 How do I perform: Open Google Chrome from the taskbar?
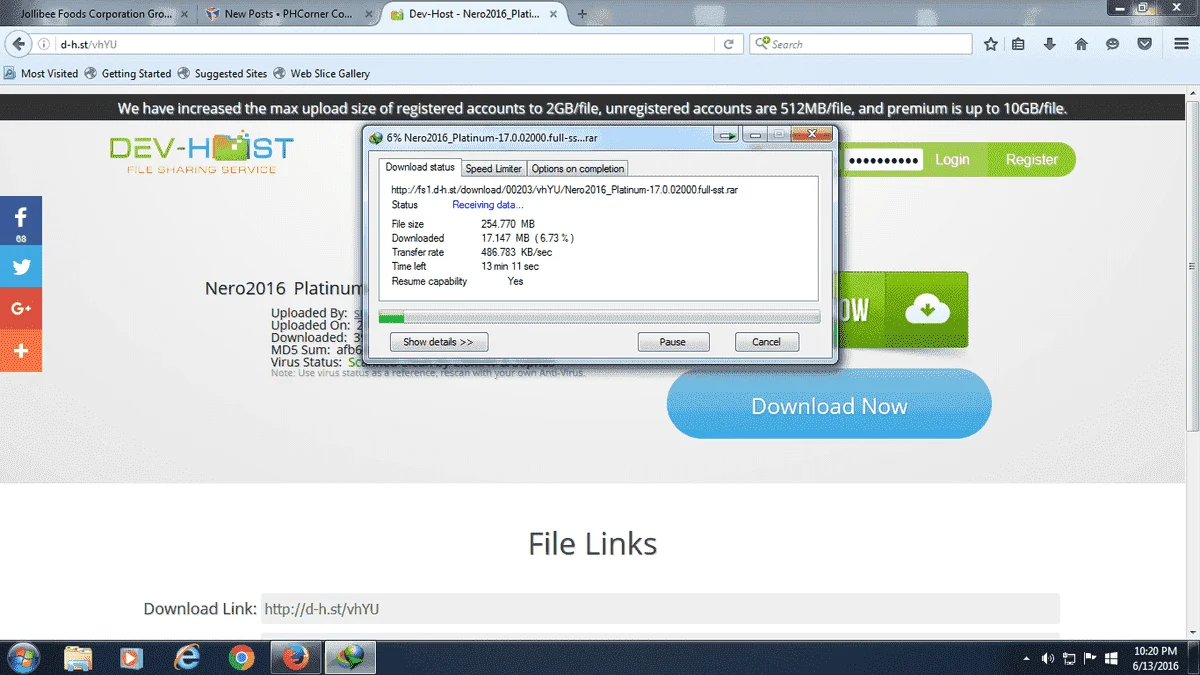coord(240,657)
